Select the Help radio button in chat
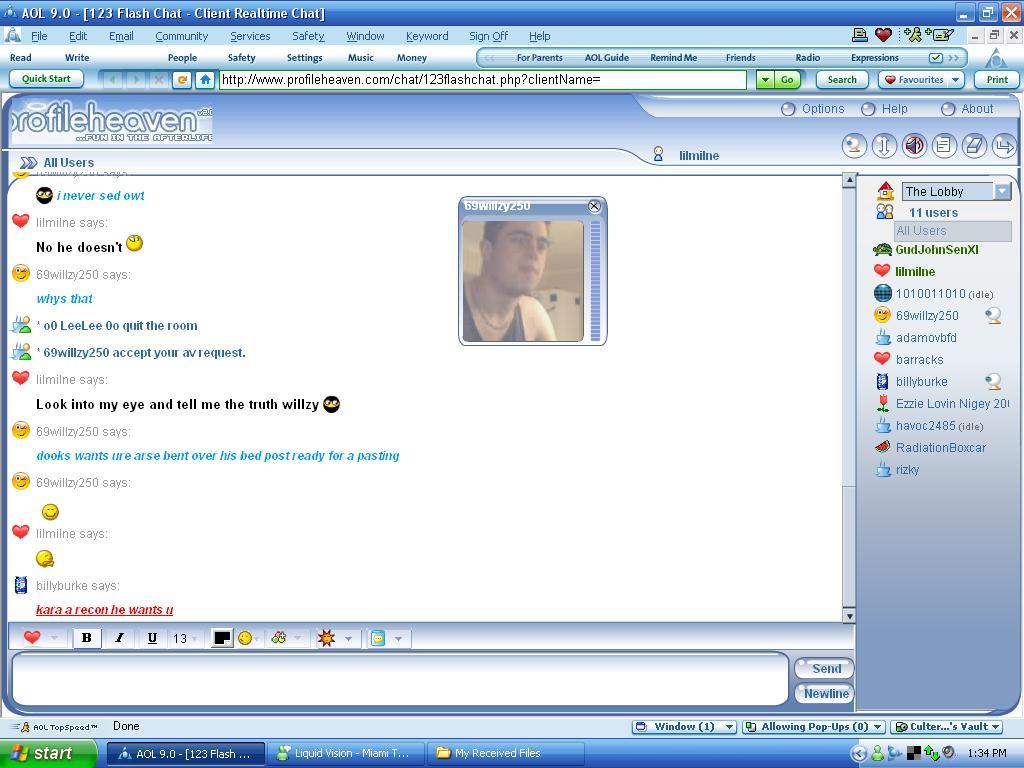The image size is (1024, 768). tap(868, 109)
